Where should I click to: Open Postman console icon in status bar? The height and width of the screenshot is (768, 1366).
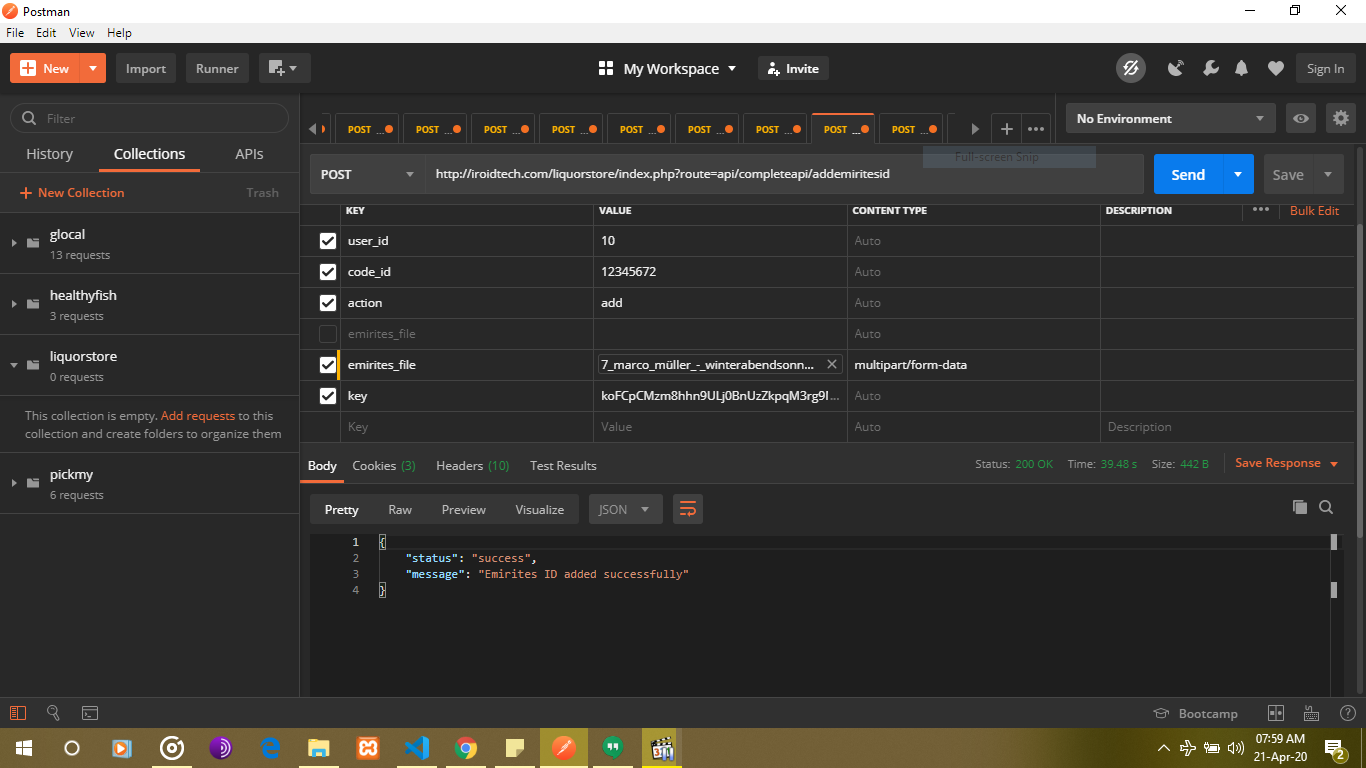pyautogui.click(x=90, y=713)
